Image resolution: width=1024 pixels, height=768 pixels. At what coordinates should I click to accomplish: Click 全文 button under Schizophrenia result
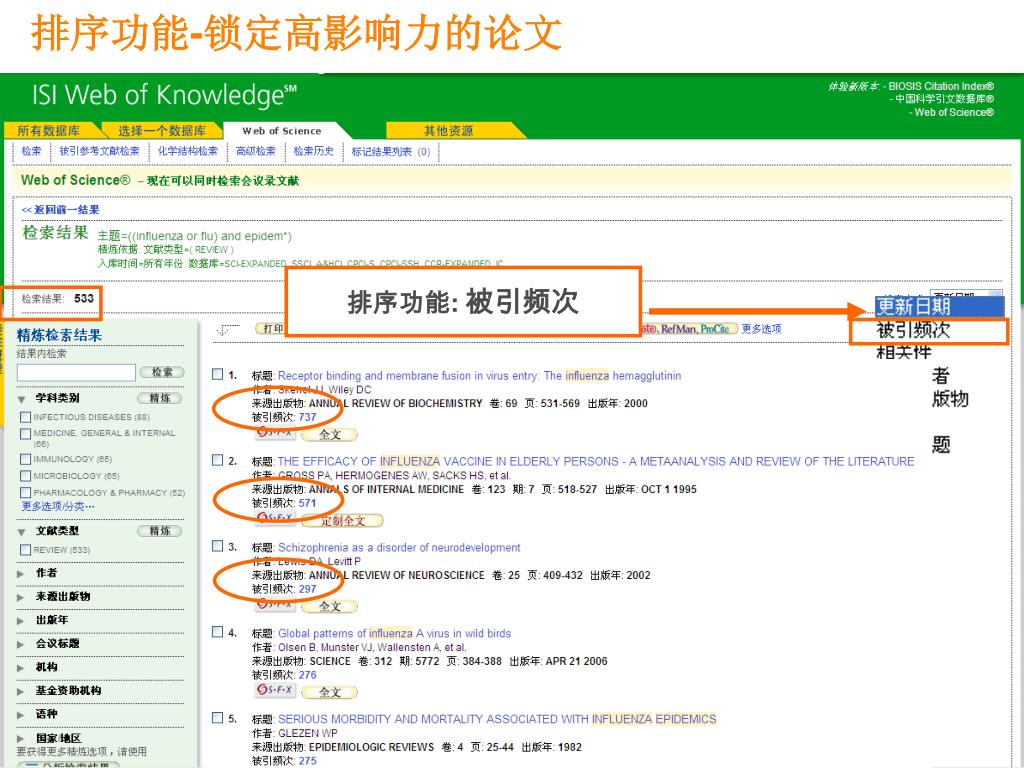tap(330, 606)
